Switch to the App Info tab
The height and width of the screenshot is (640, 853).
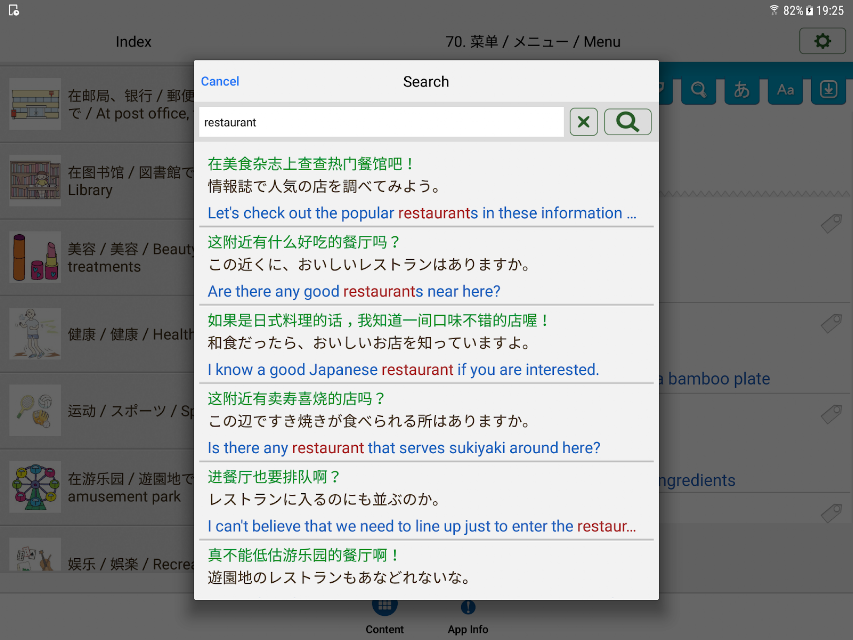coord(468,618)
